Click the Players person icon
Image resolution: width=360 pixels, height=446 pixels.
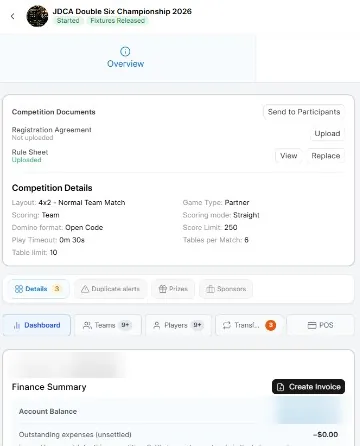(x=157, y=325)
